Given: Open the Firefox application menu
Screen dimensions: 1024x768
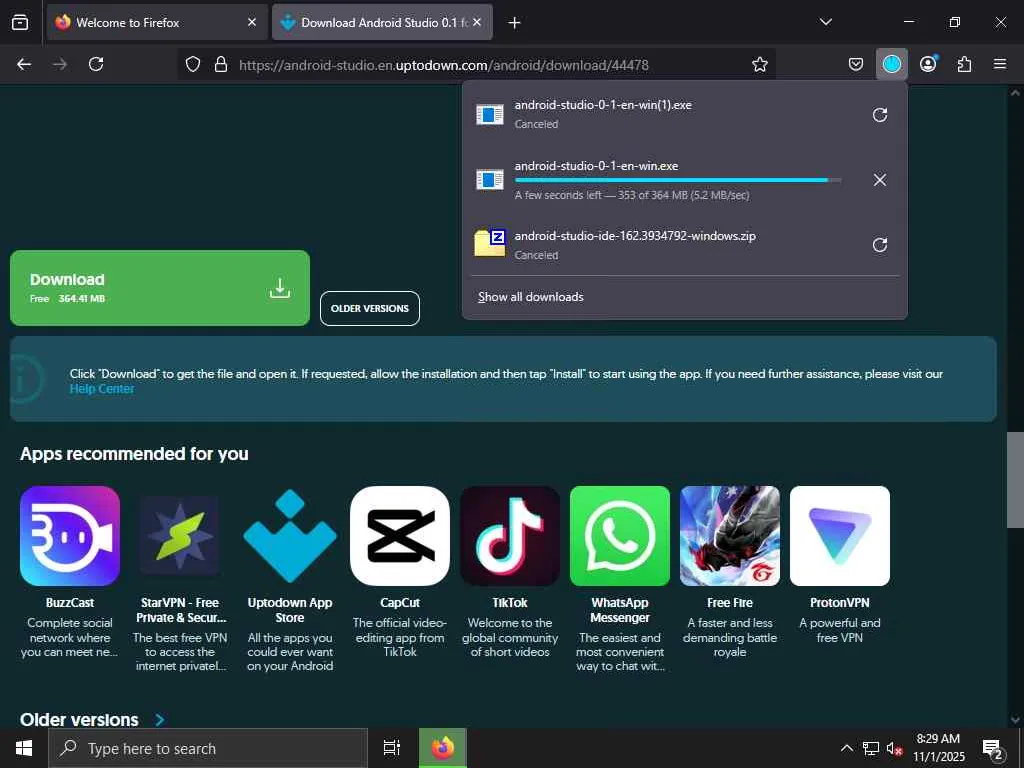Looking at the screenshot, I should (1000, 64).
